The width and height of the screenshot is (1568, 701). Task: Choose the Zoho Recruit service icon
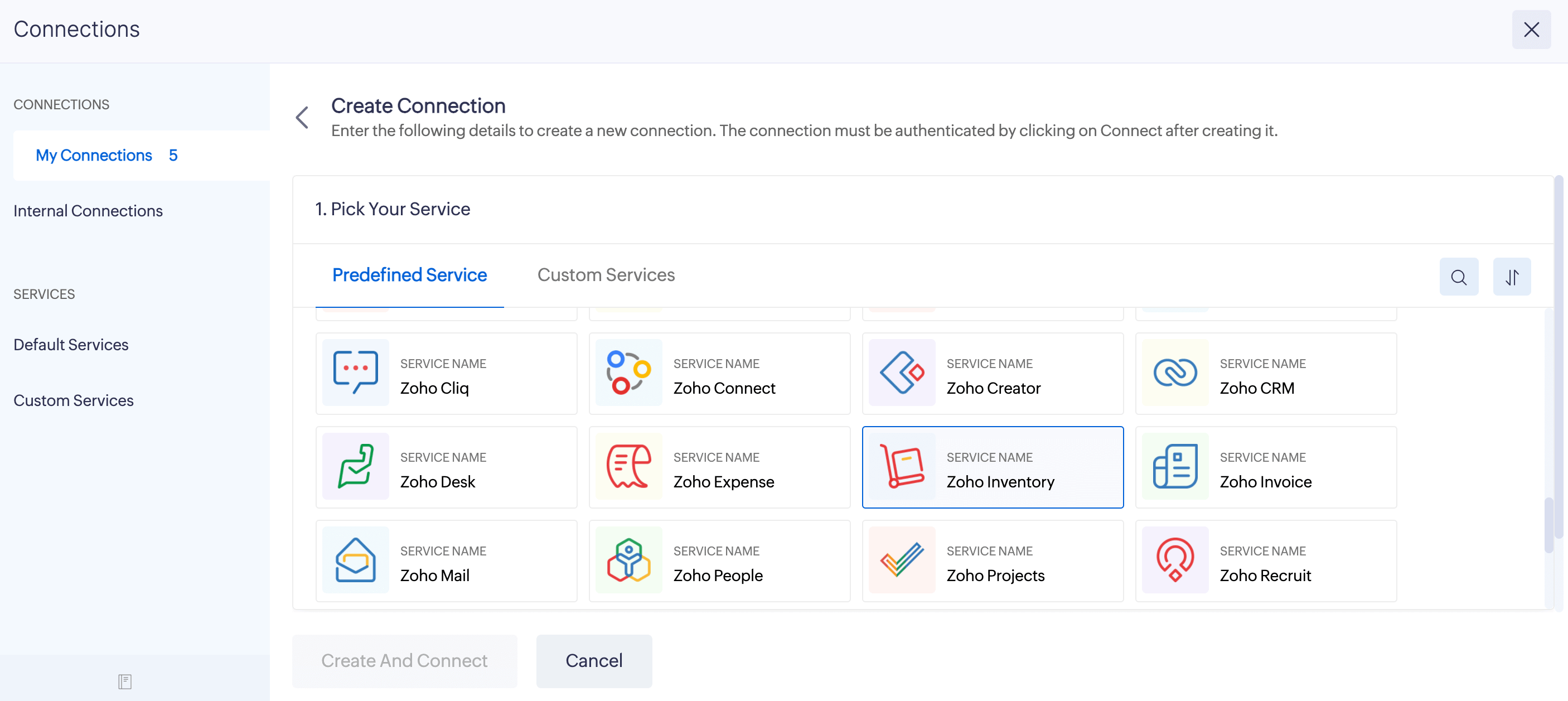click(1175, 560)
